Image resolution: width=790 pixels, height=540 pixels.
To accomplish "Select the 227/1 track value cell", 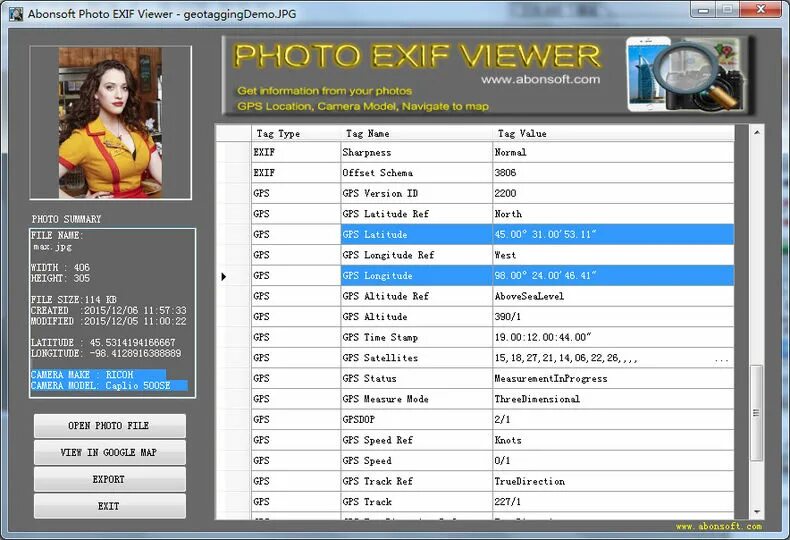I will click(x=613, y=502).
